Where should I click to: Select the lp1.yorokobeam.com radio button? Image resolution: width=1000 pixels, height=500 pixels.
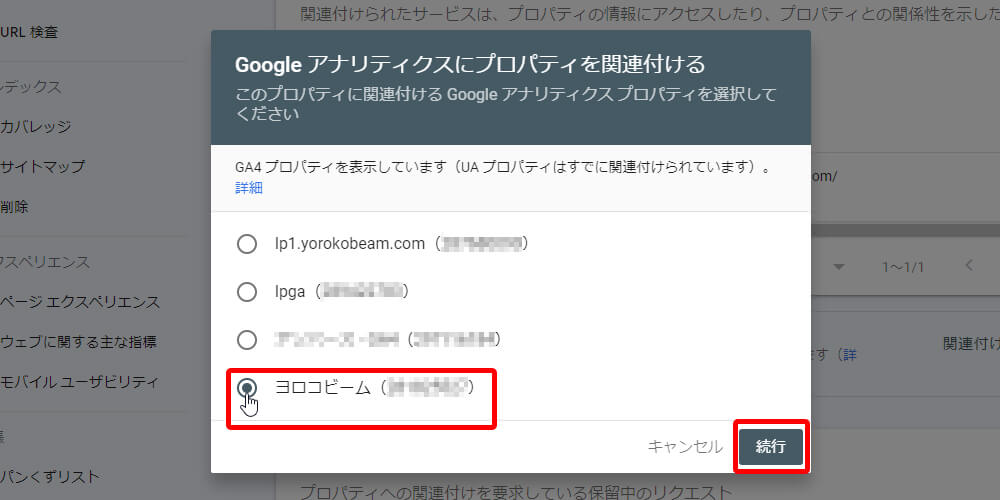[x=247, y=244]
